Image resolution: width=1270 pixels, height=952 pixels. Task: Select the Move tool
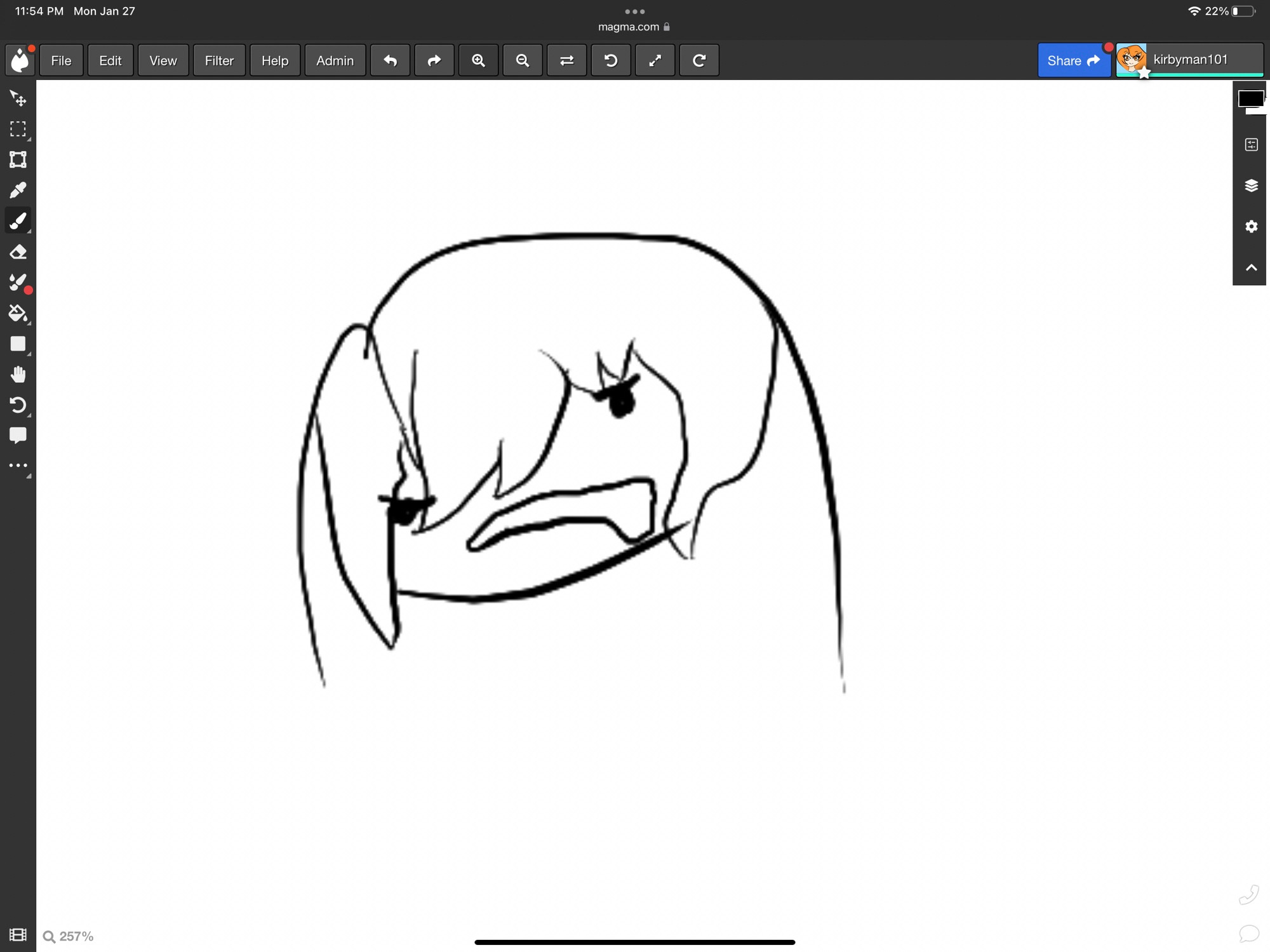click(x=18, y=98)
